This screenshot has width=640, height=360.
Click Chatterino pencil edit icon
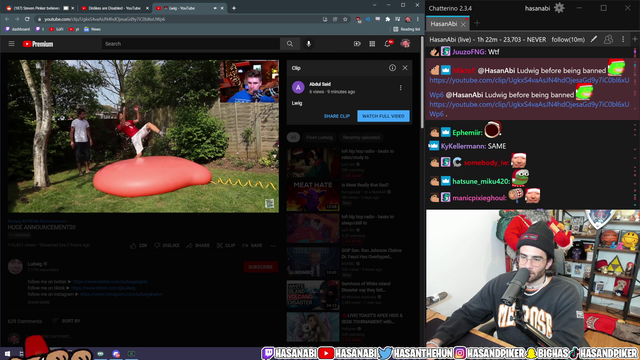(594, 39)
